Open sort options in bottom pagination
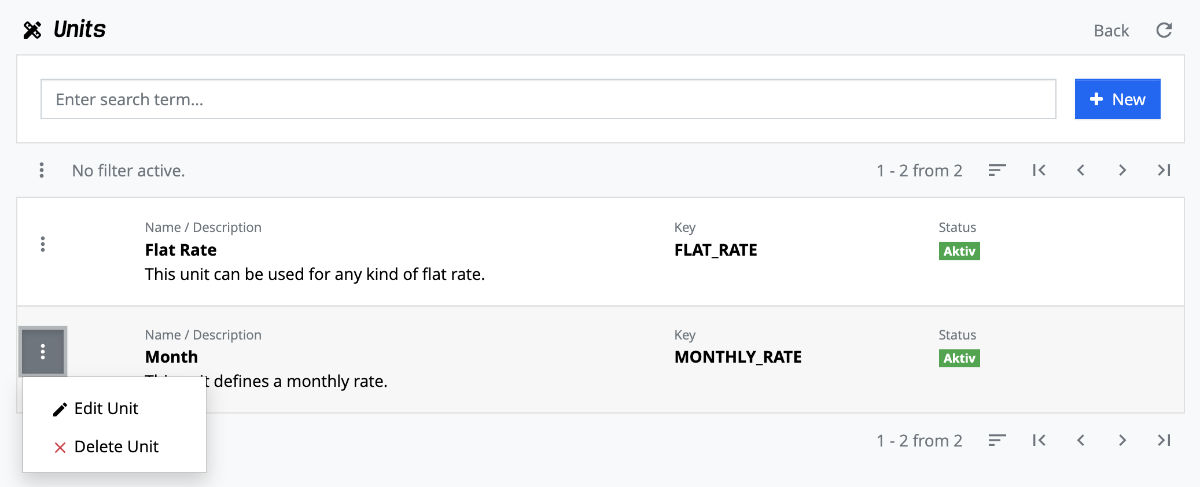The width and height of the screenshot is (1200, 487). point(997,440)
